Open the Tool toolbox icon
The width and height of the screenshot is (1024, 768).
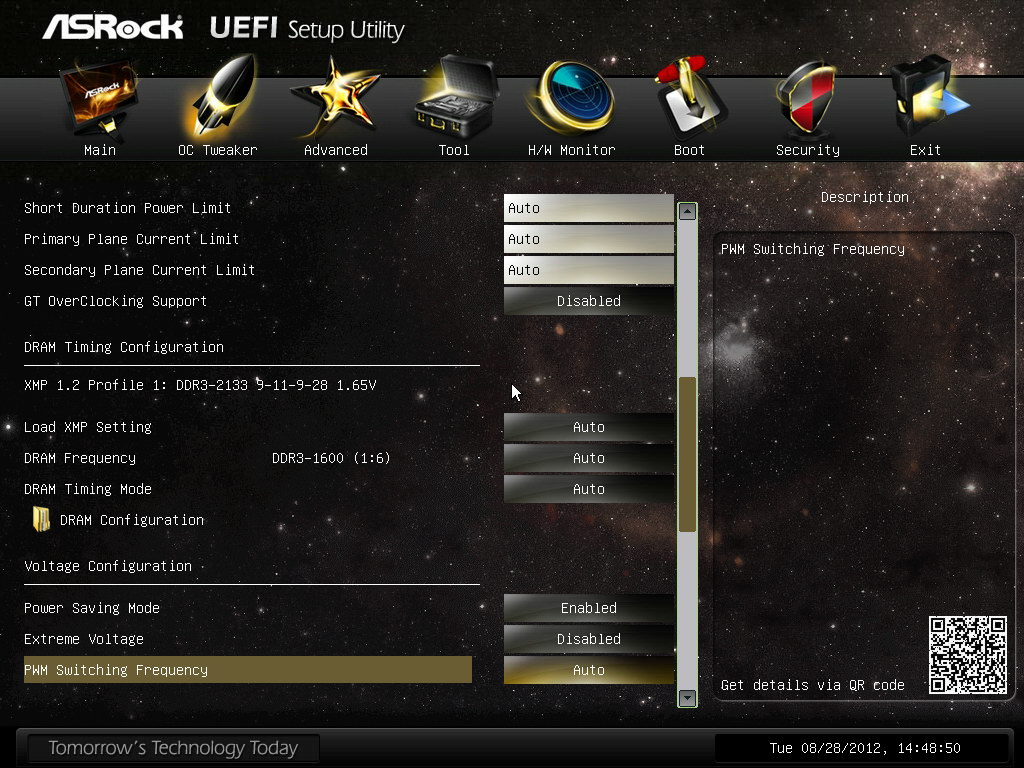(x=455, y=95)
